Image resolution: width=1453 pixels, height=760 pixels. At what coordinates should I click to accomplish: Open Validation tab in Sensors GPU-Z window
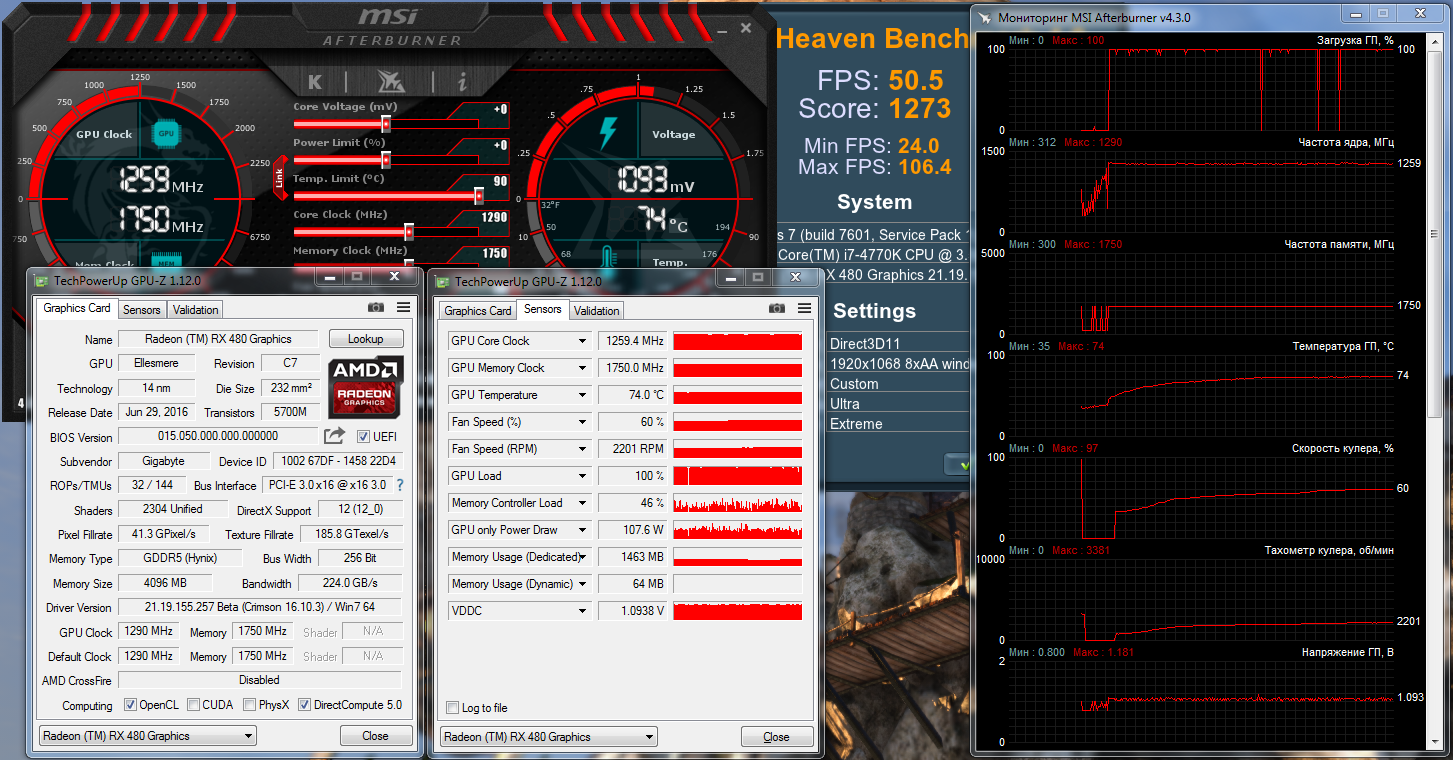pos(597,311)
